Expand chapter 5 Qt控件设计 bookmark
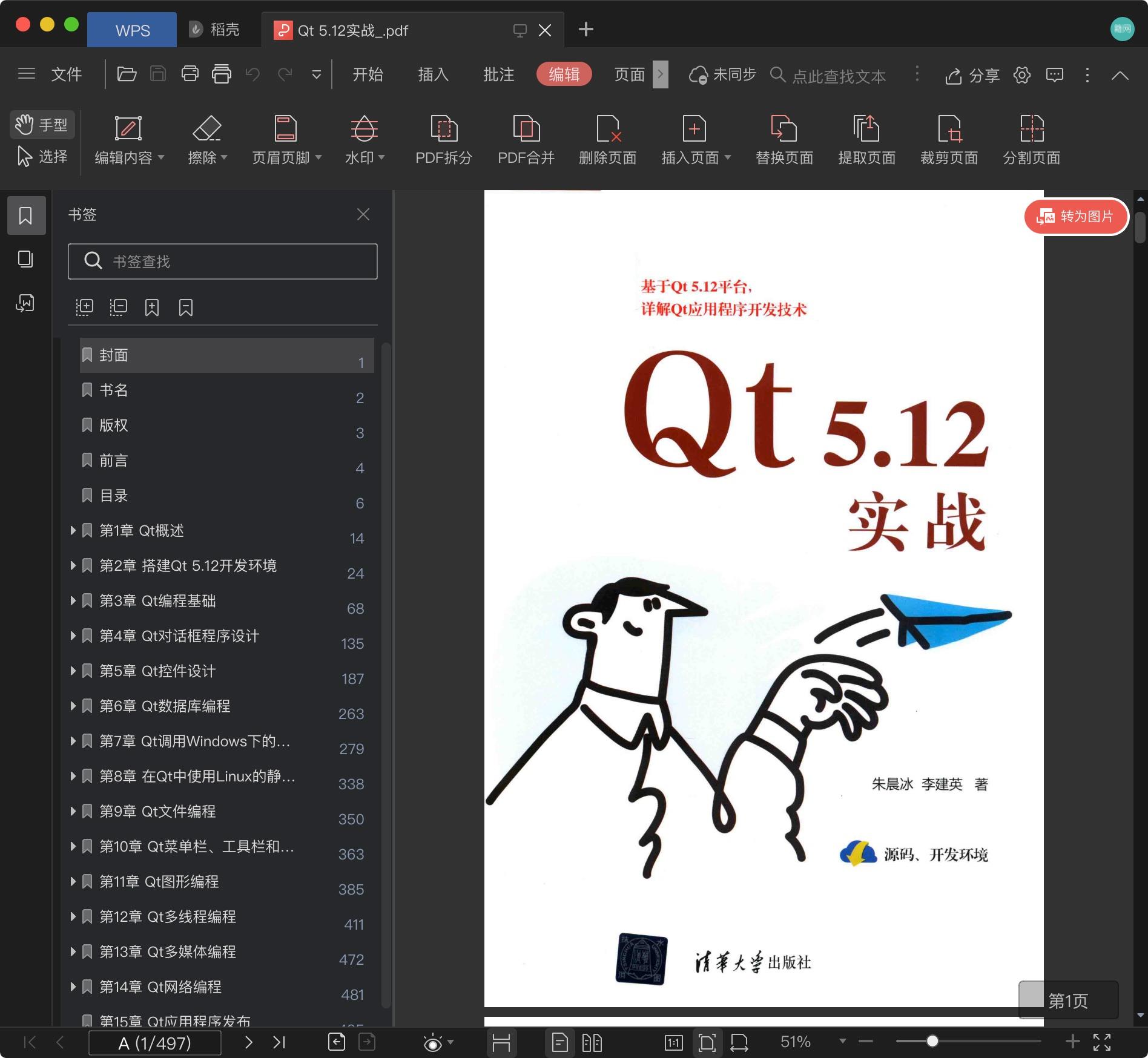The height and width of the screenshot is (1058, 1148). point(73,671)
